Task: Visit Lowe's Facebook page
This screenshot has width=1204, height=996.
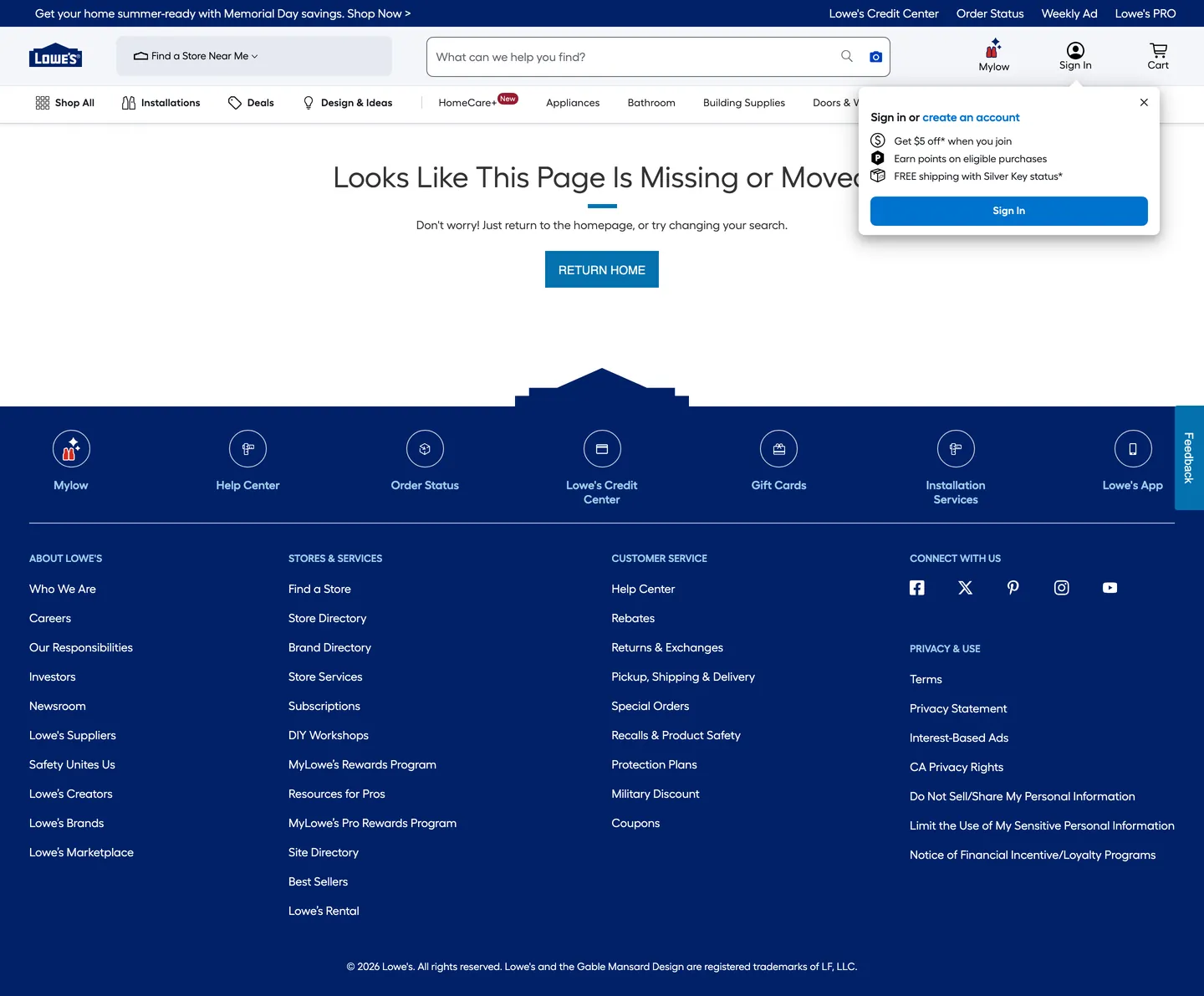Action: [917, 588]
